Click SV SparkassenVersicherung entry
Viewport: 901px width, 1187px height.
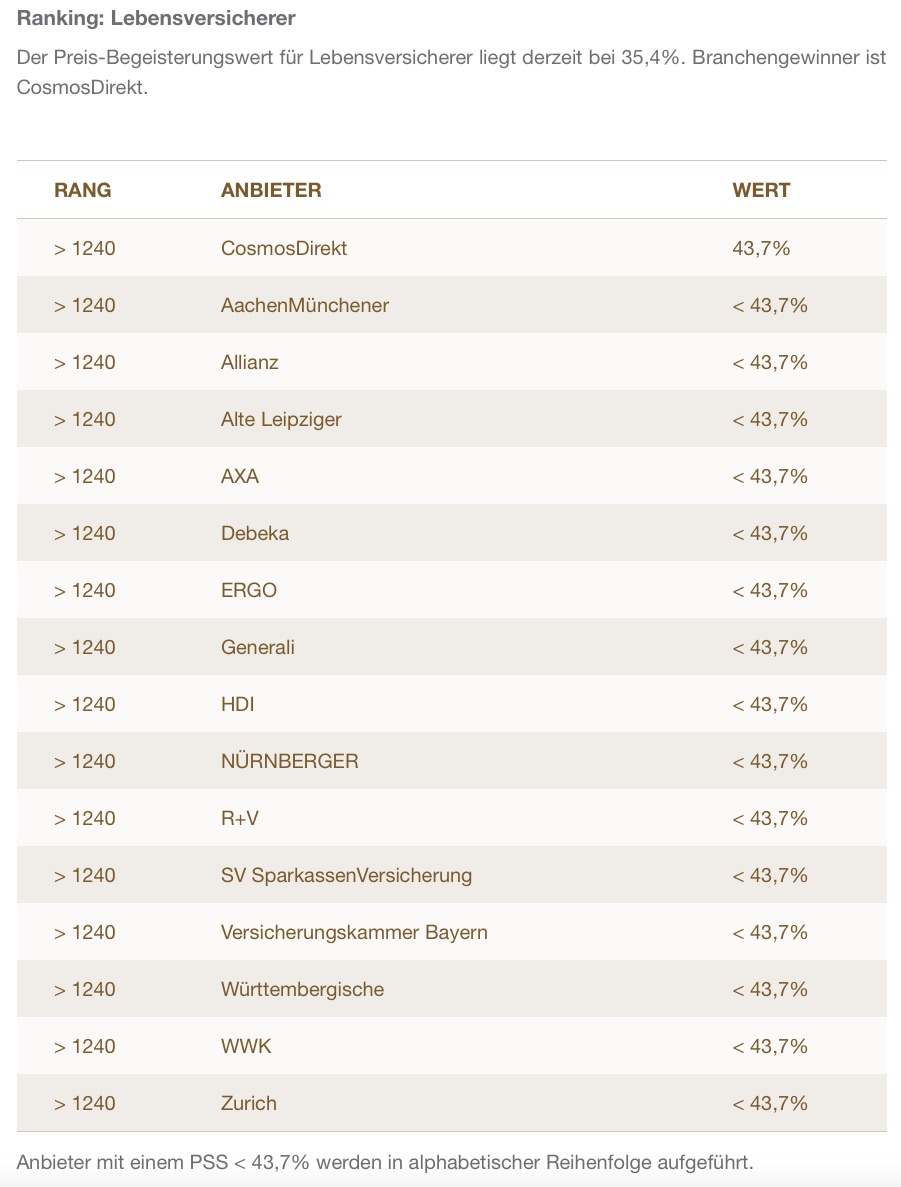[x=346, y=875]
